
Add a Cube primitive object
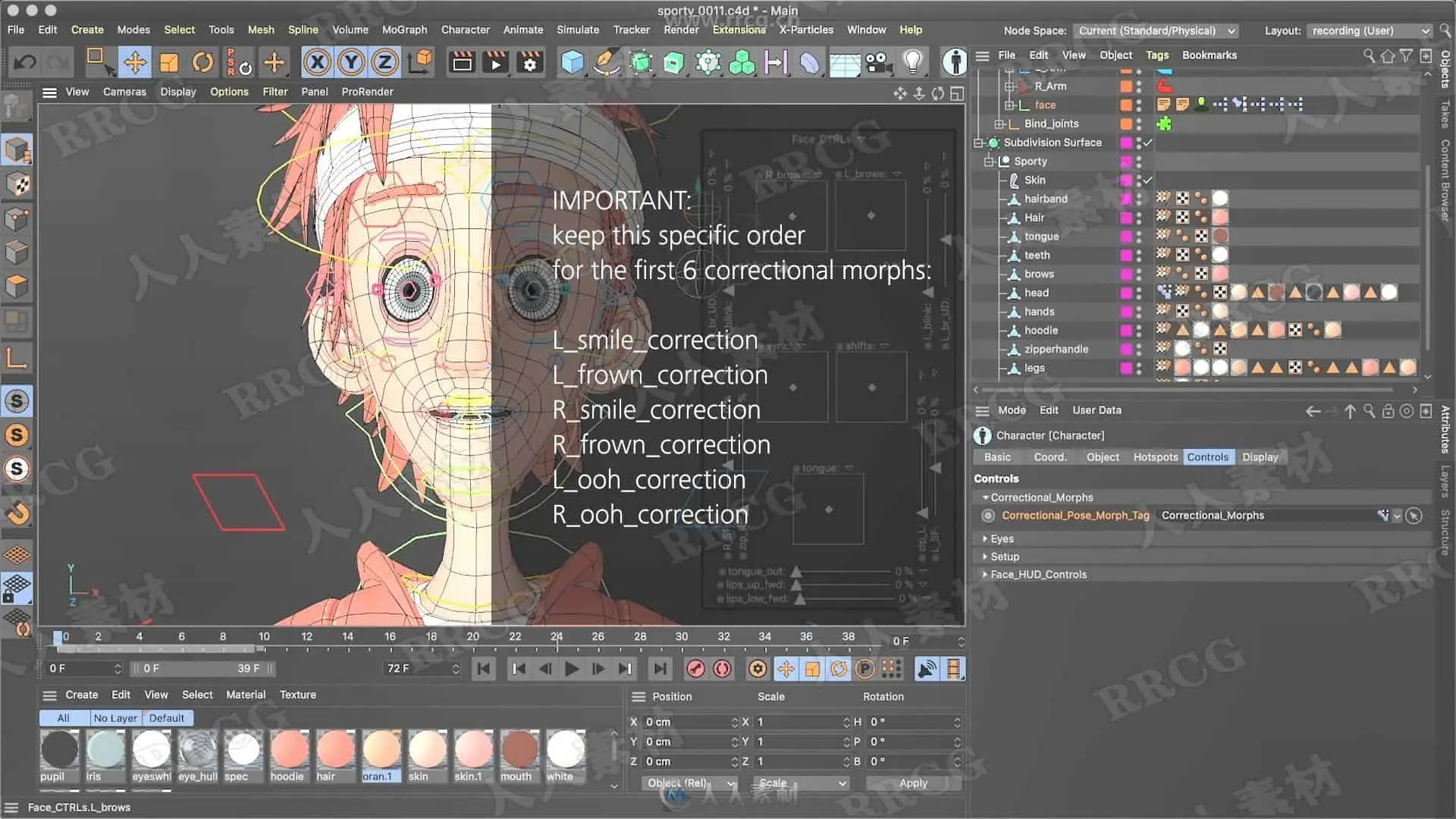[573, 62]
